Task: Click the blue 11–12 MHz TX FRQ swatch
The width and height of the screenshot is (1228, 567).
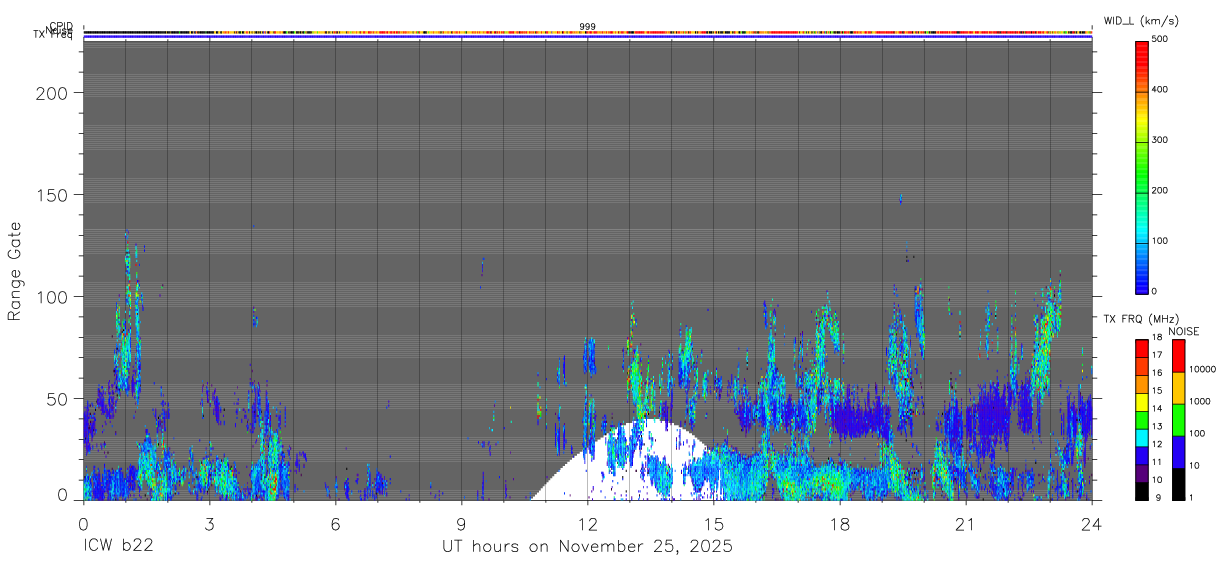Action: (x=1141, y=456)
